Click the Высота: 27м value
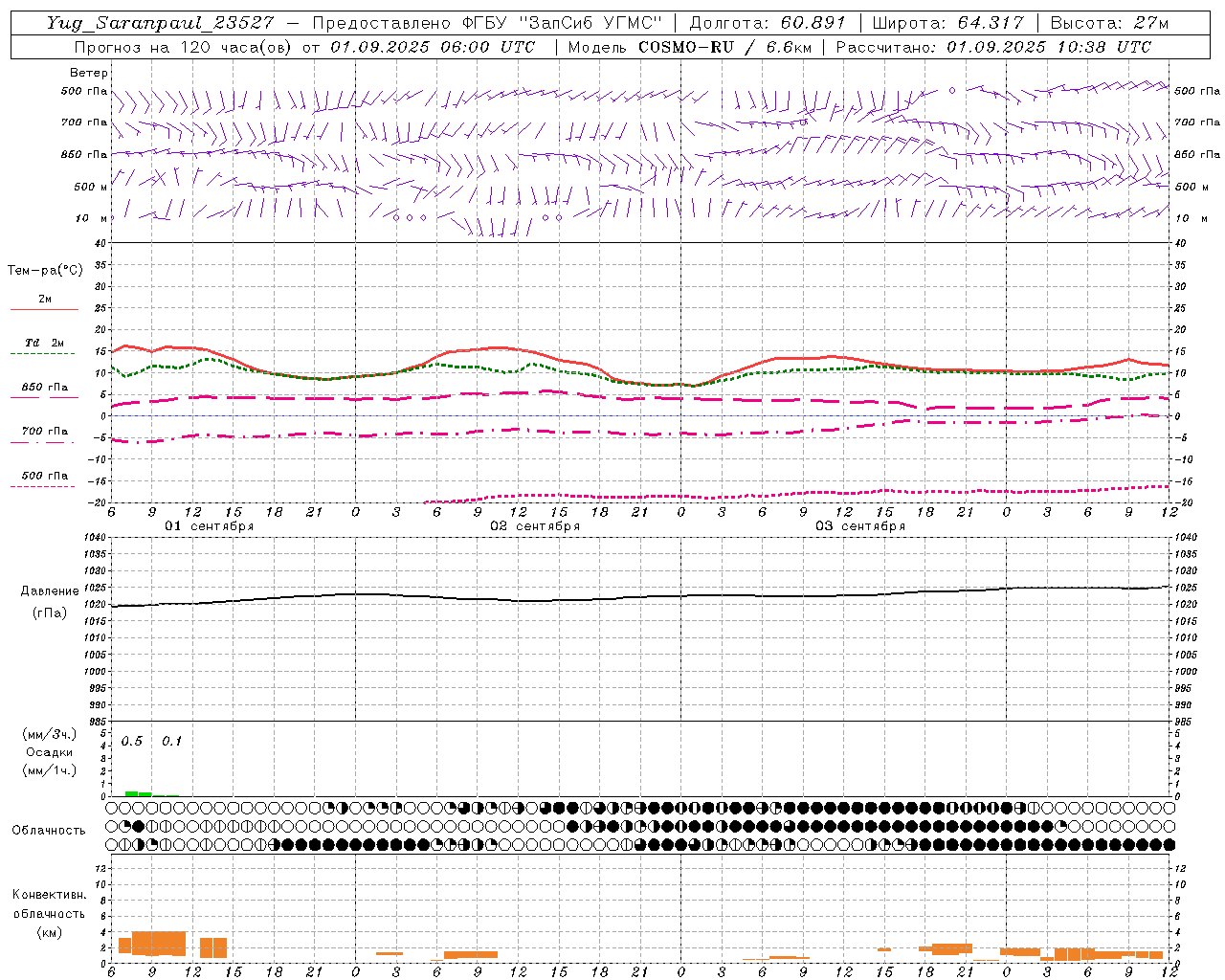 coord(1109,23)
